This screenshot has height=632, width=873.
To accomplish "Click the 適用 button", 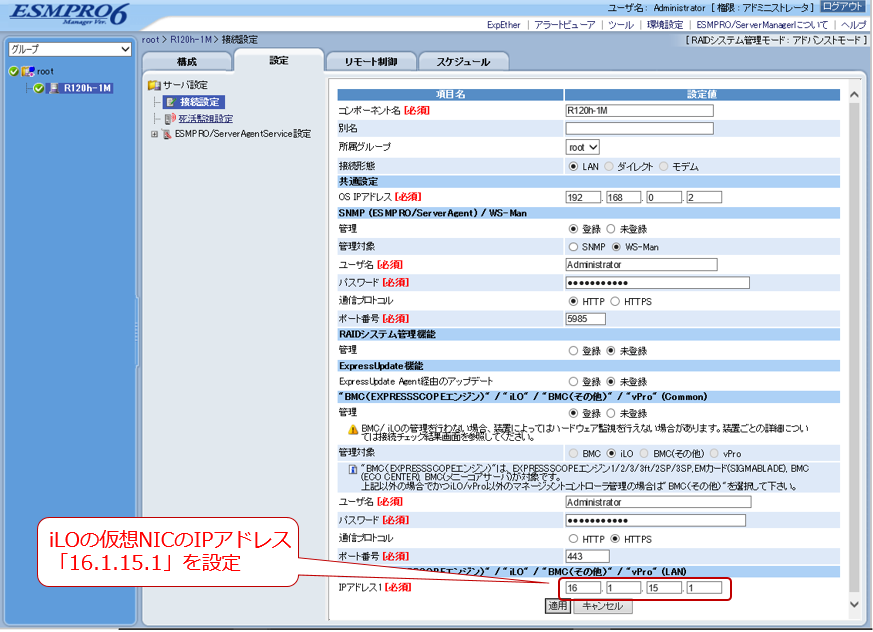I will [x=557, y=606].
